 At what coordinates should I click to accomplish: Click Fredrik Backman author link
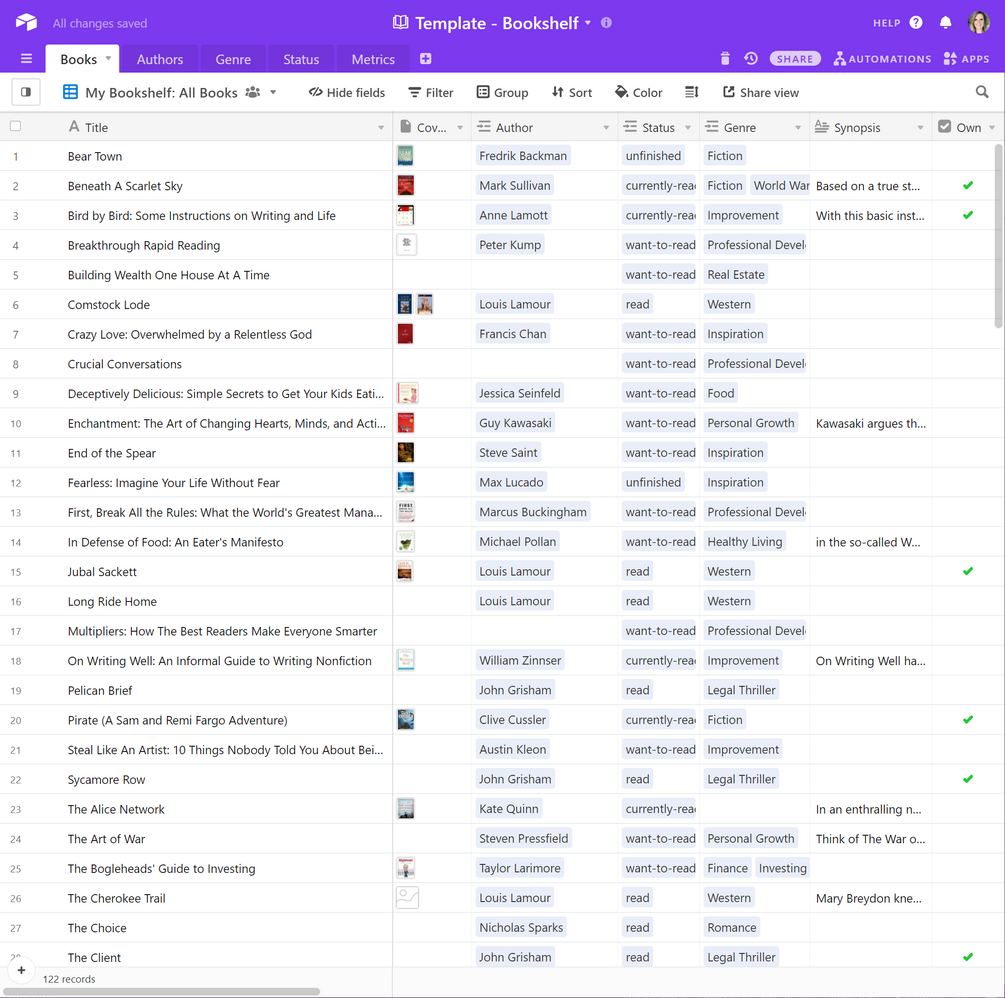click(523, 156)
